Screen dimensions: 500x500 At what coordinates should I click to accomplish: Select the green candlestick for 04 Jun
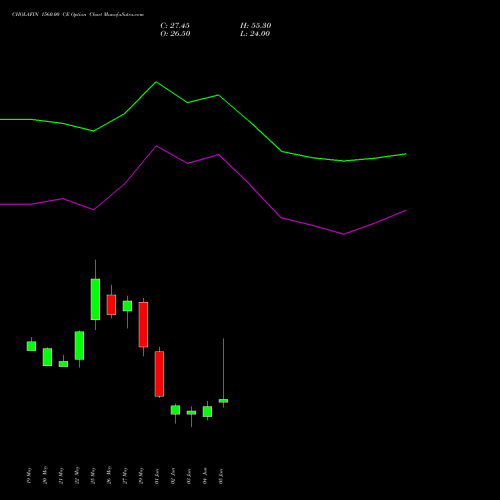tap(207, 412)
